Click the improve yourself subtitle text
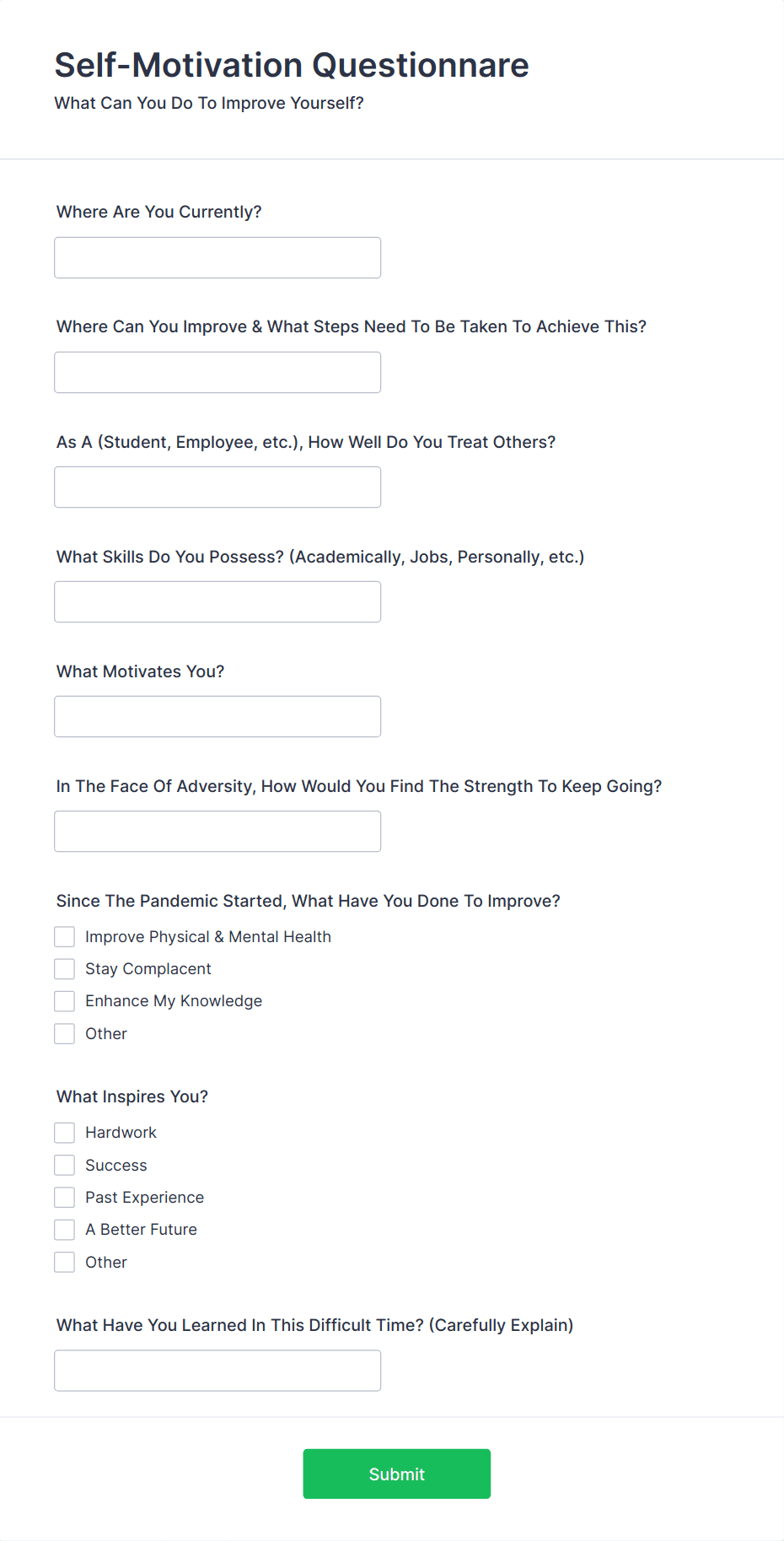The height and width of the screenshot is (1541, 784). tap(209, 103)
